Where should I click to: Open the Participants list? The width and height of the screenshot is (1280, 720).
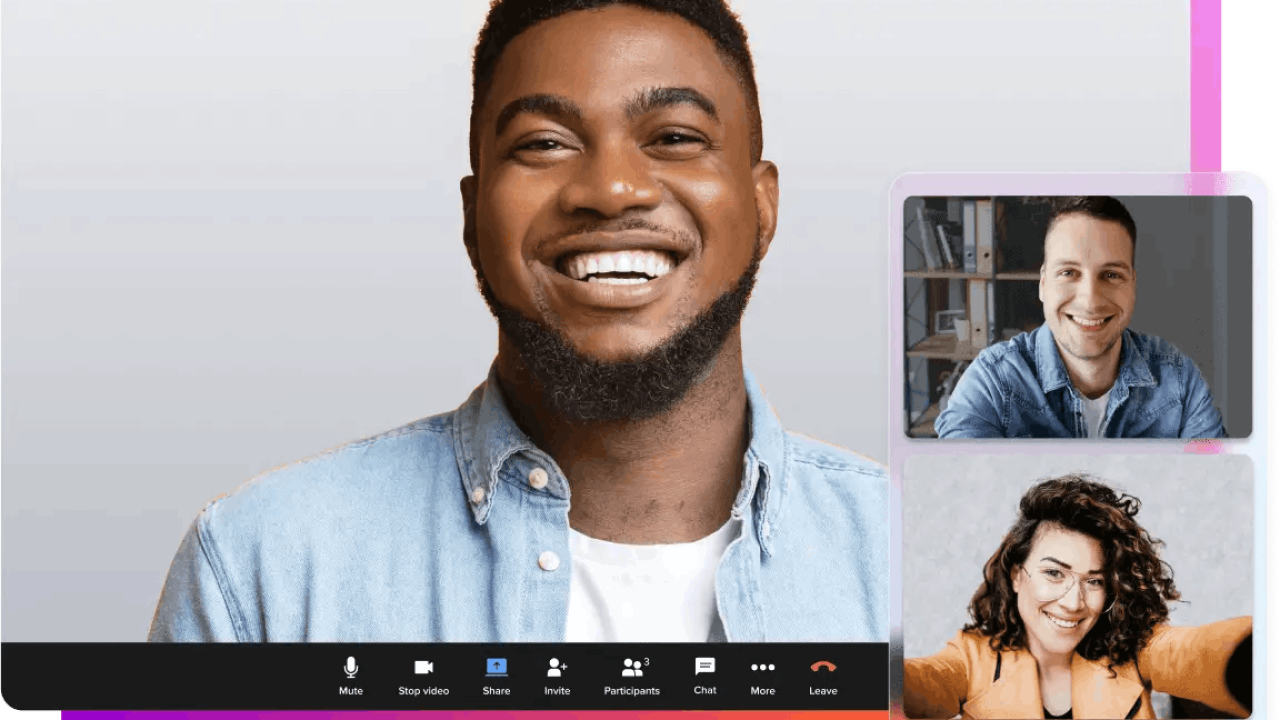pos(632,676)
